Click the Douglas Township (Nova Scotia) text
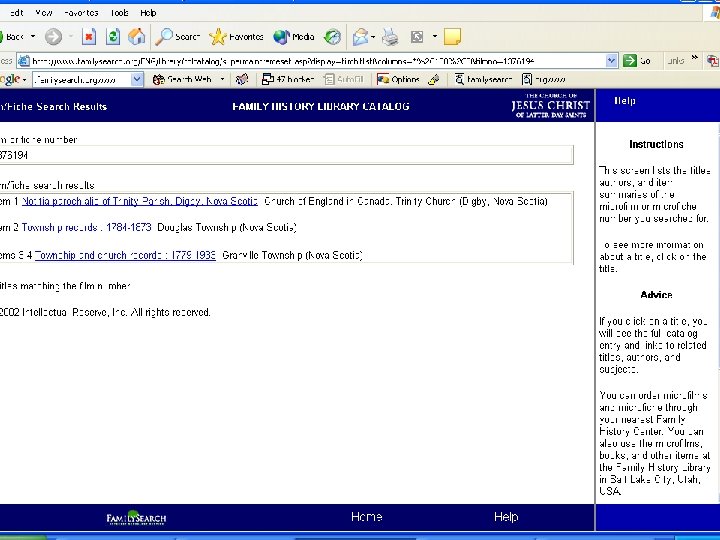The width and height of the screenshot is (720, 540). coord(227,227)
